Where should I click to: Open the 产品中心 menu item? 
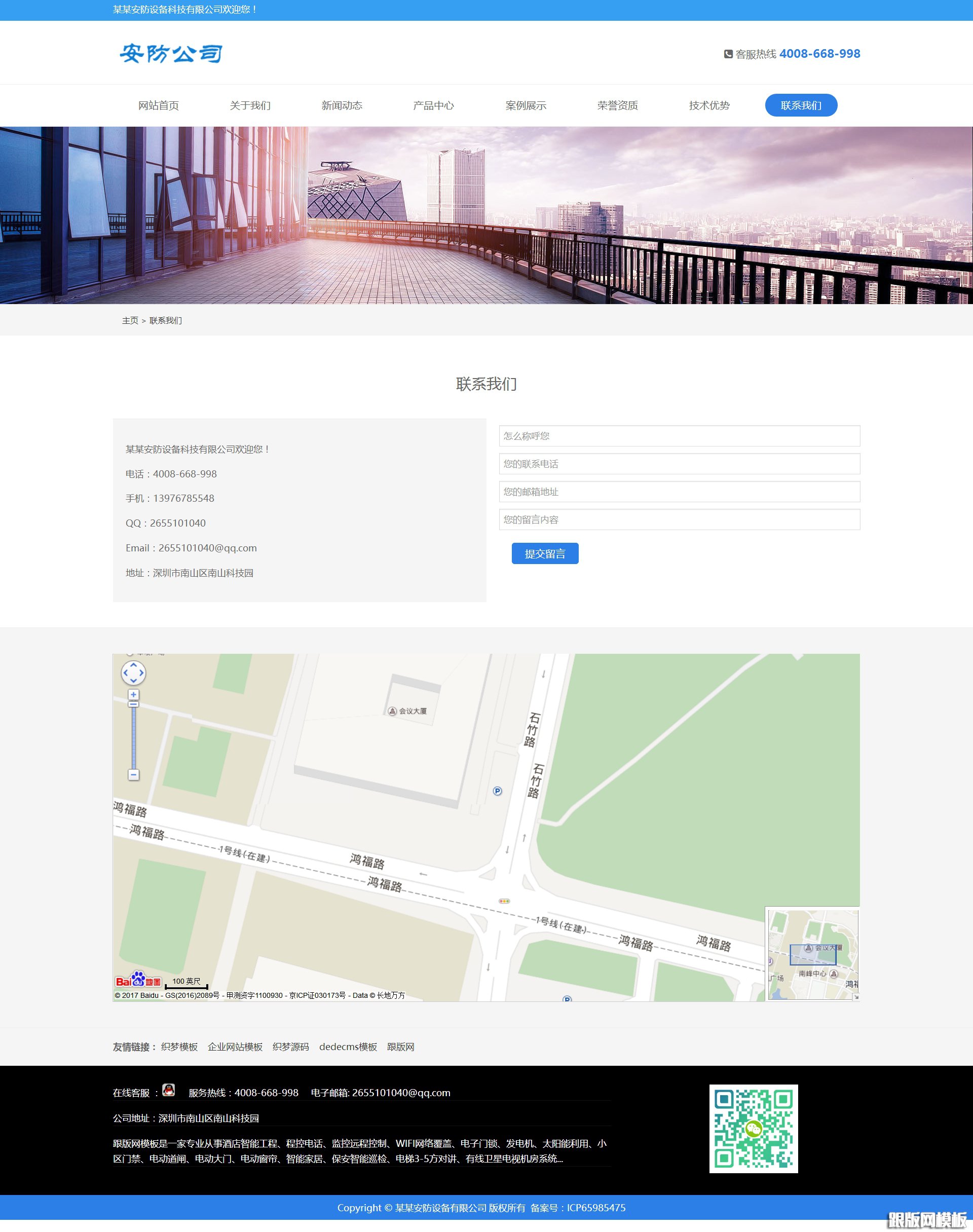tap(433, 105)
